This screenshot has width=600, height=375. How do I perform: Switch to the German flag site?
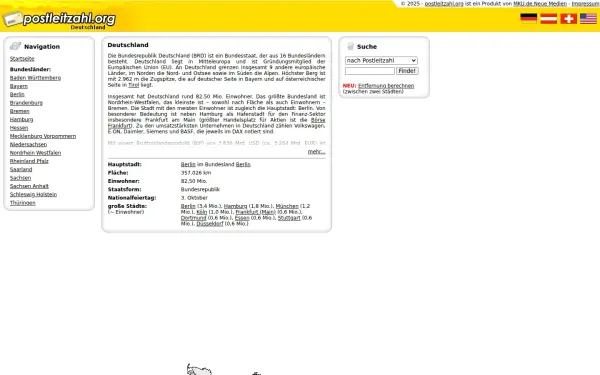[528, 18]
